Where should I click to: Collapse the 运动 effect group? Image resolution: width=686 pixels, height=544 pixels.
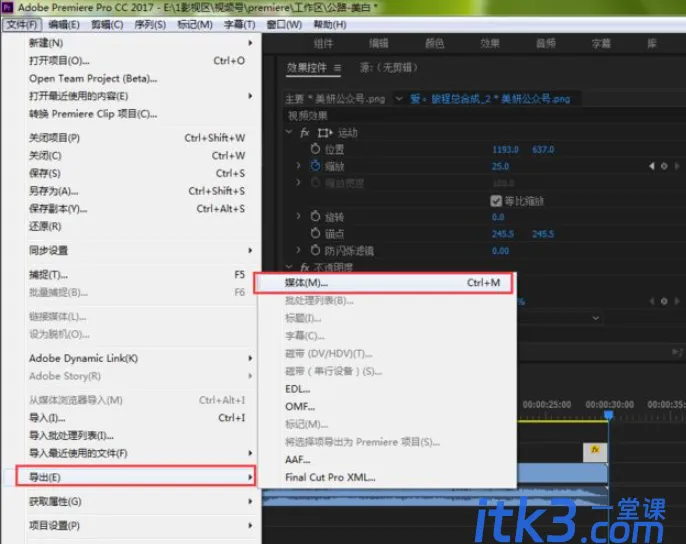tap(289, 132)
